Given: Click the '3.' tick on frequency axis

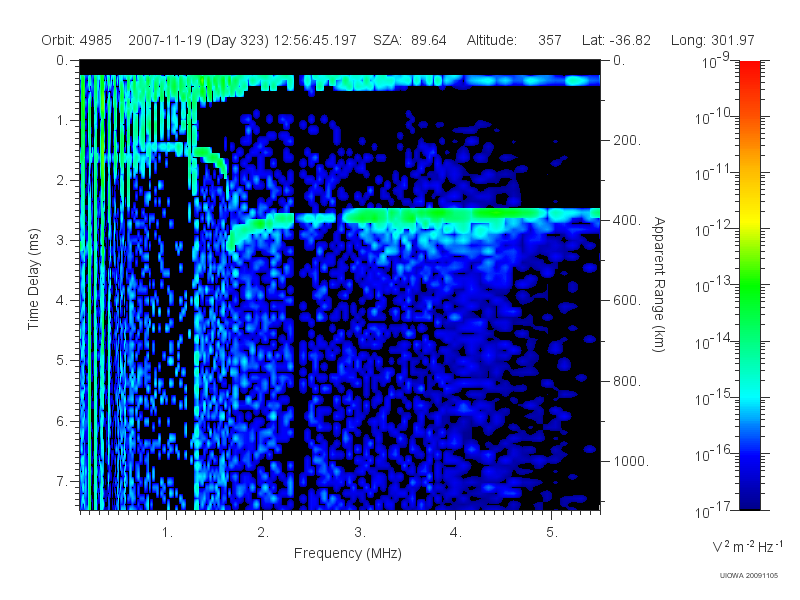Looking at the screenshot, I should [x=360, y=533].
